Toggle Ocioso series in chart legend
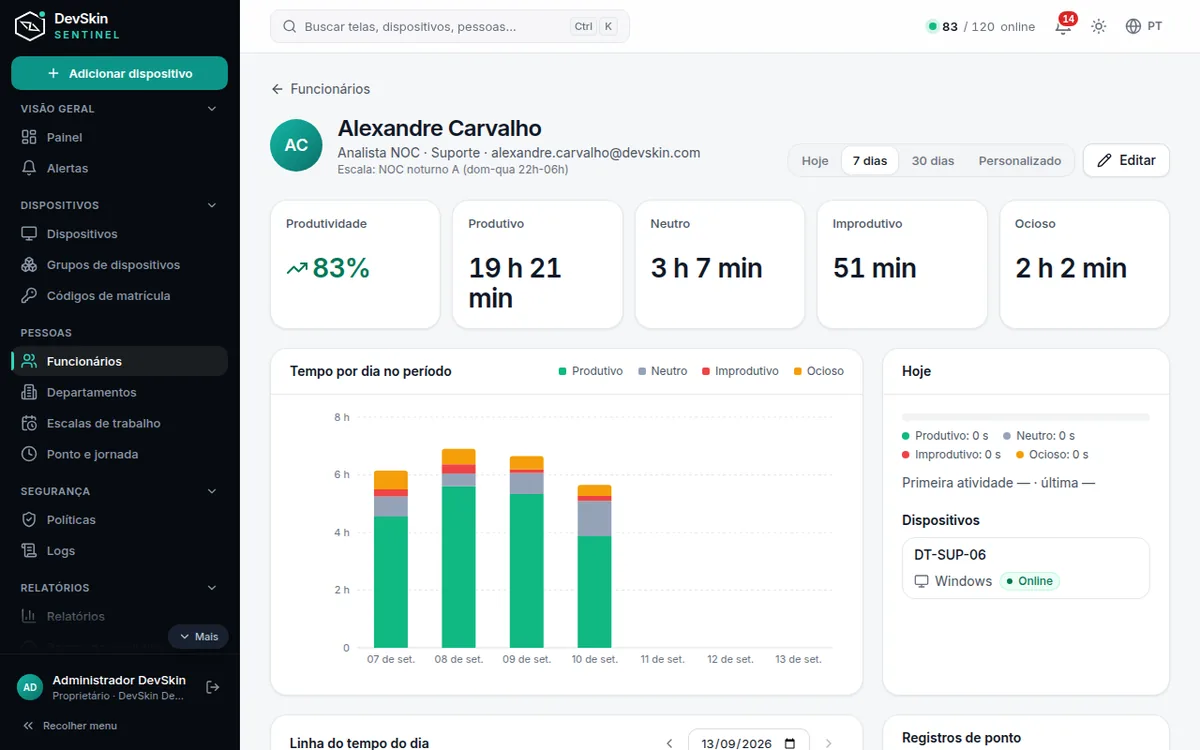Viewport: 1200px width, 750px height. (818, 371)
